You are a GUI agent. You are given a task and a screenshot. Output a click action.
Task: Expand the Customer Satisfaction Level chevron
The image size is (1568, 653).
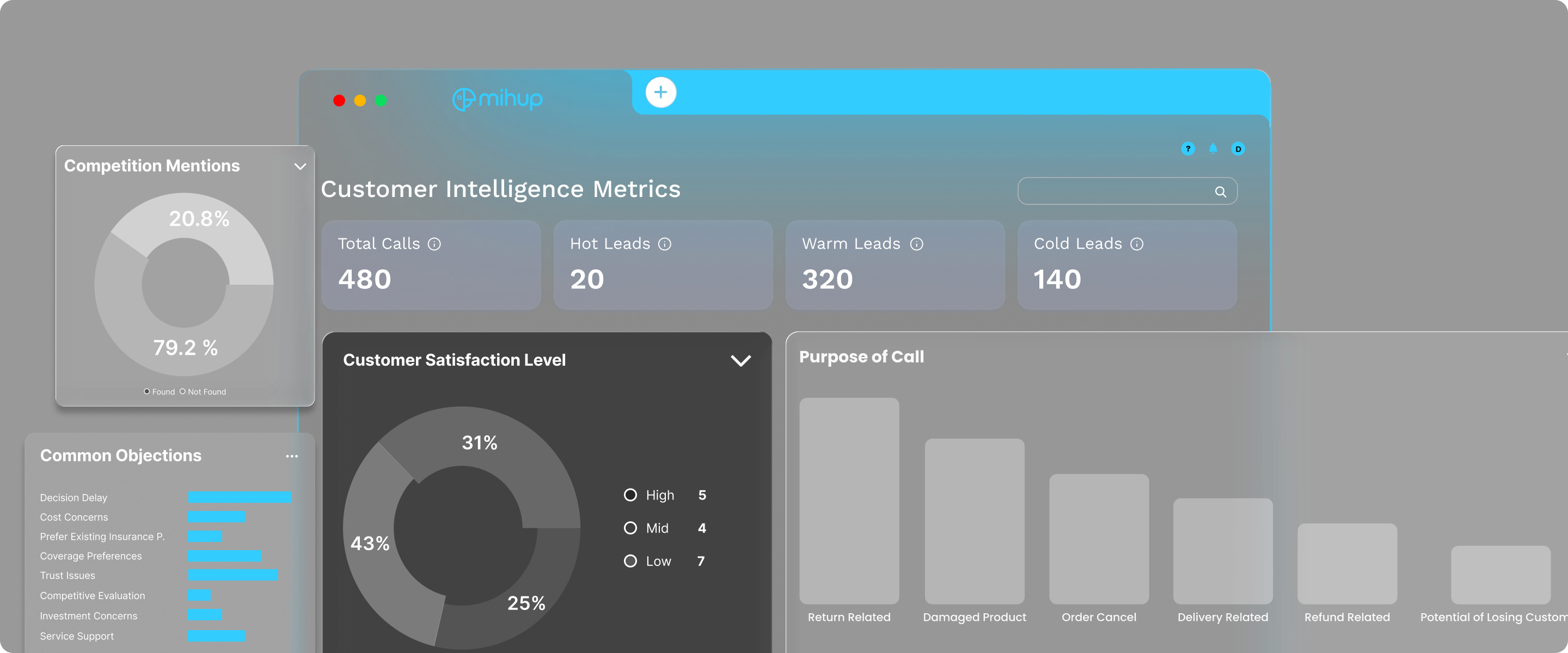[740, 360]
